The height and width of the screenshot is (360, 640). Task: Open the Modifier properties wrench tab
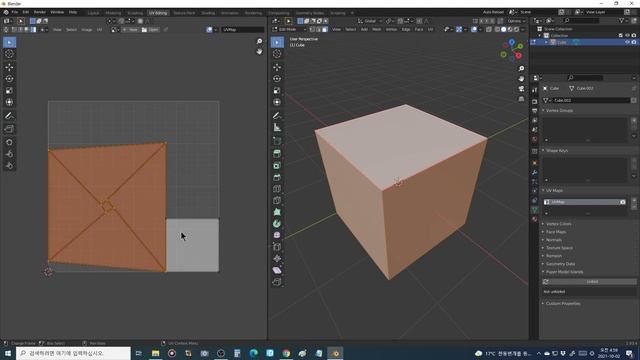(535, 172)
